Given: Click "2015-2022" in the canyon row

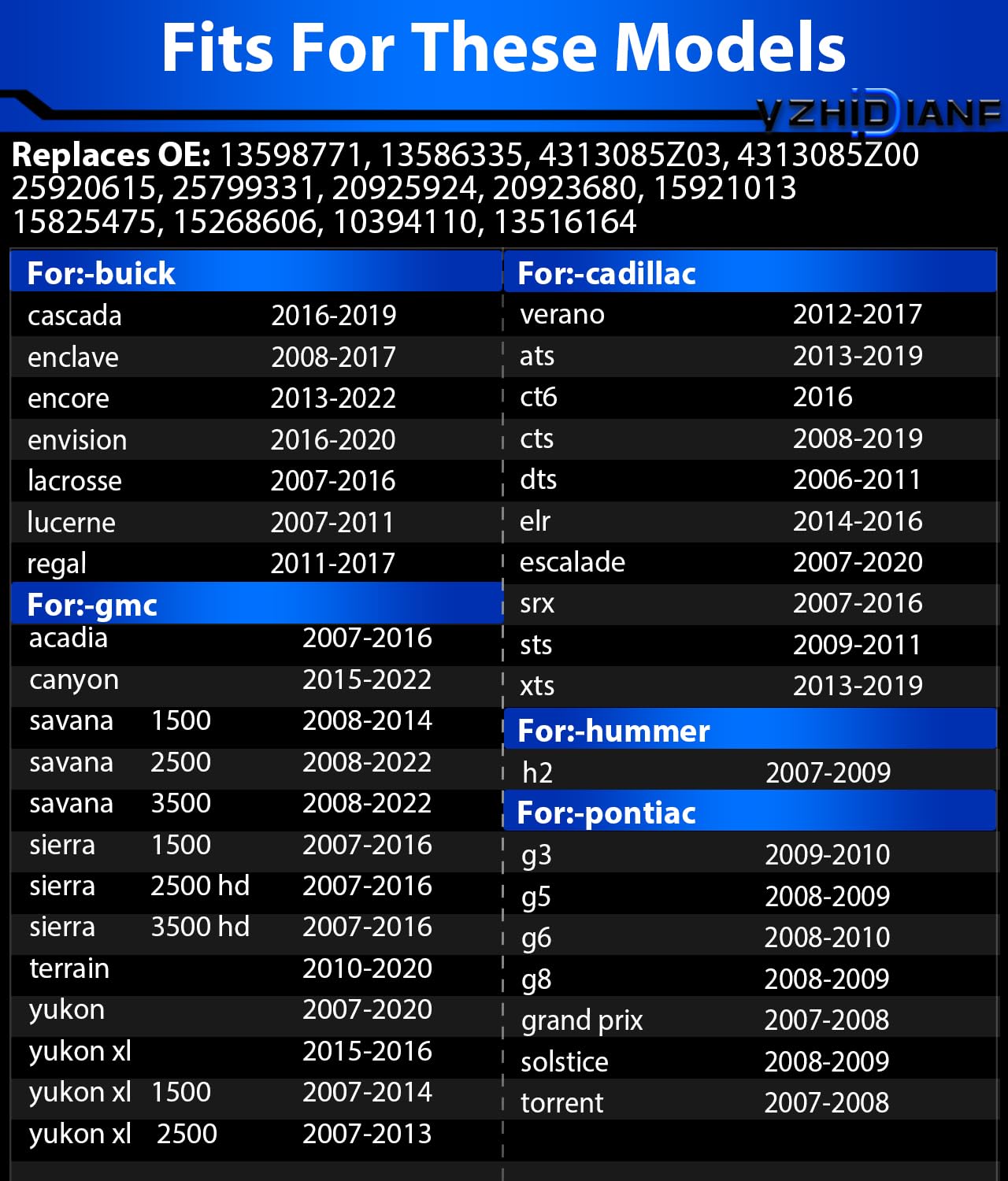Looking at the screenshot, I should [367, 679].
